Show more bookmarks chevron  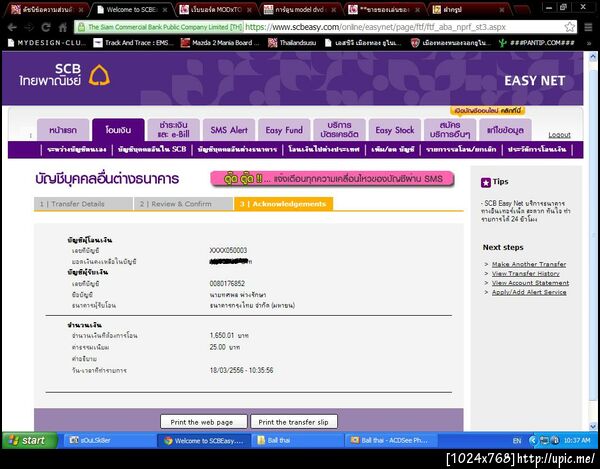[589, 43]
